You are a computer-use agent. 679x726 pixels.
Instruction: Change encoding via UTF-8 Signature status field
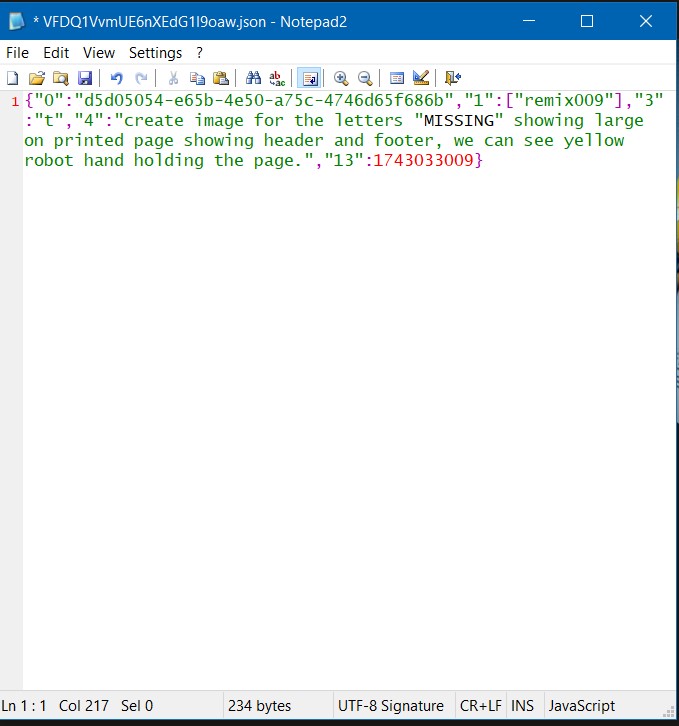pos(390,706)
